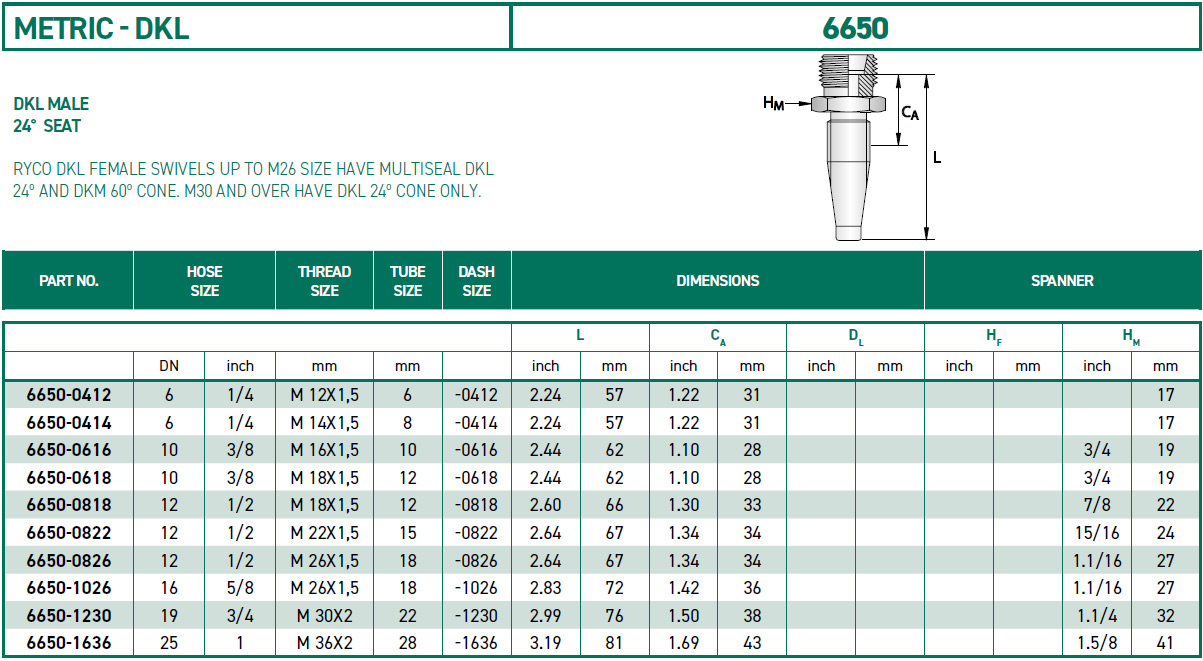
Task: Select dash size -0414
Action: pyautogui.click(x=476, y=423)
